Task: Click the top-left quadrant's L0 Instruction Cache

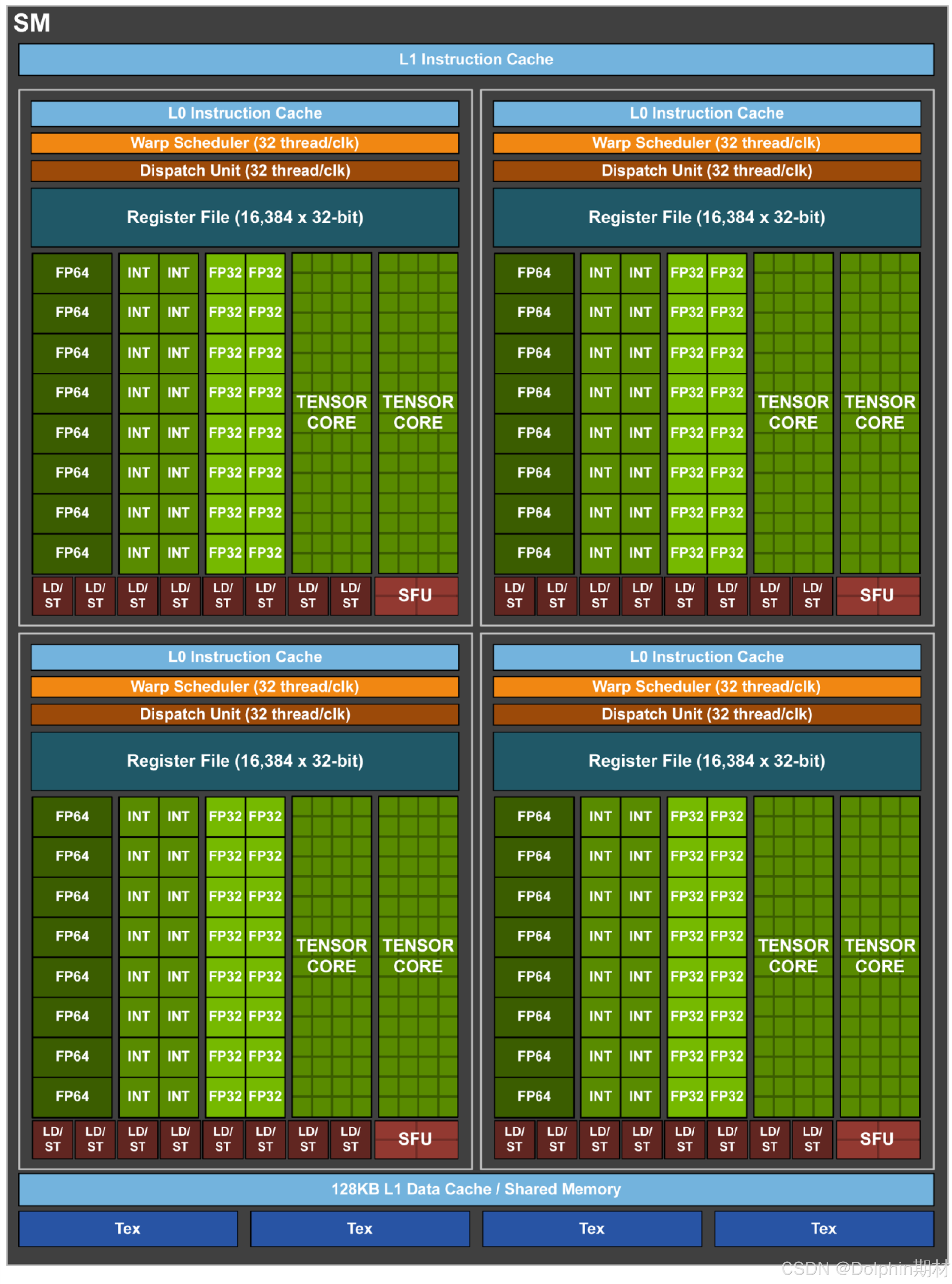Action: click(245, 113)
